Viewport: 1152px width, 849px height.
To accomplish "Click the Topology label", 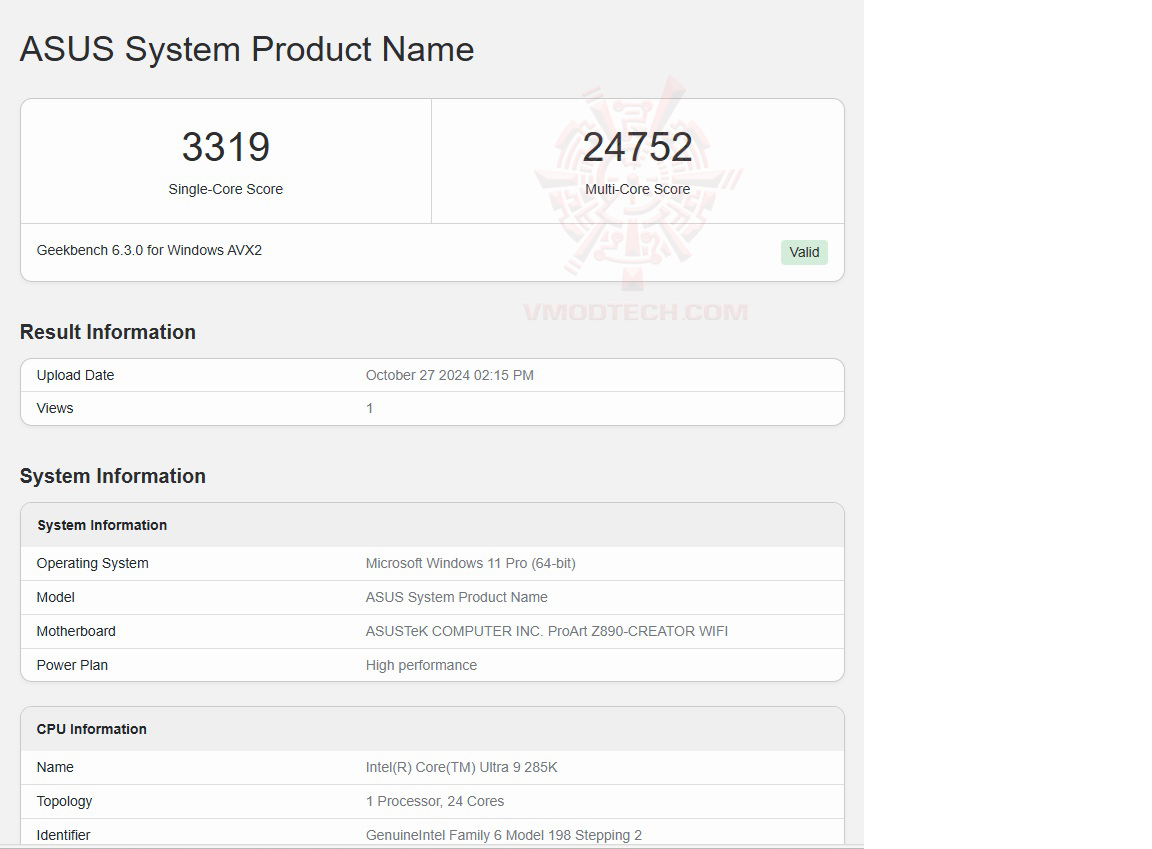I will pyautogui.click(x=65, y=801).
